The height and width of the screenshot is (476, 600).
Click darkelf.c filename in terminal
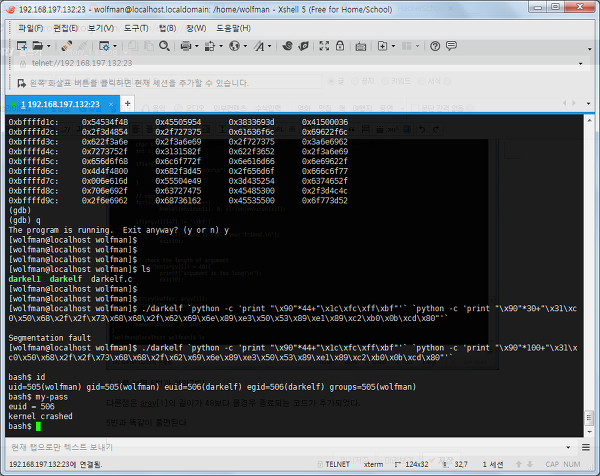click(x=111, y=279)
